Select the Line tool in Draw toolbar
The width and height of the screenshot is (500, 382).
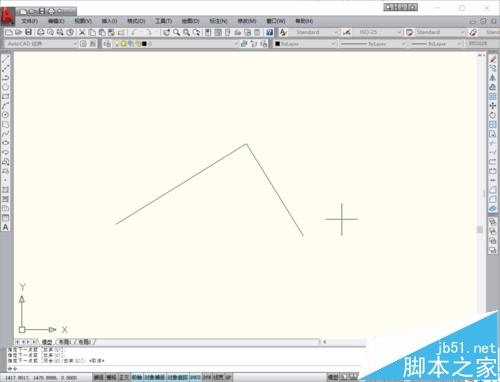(x=5, y=59)
